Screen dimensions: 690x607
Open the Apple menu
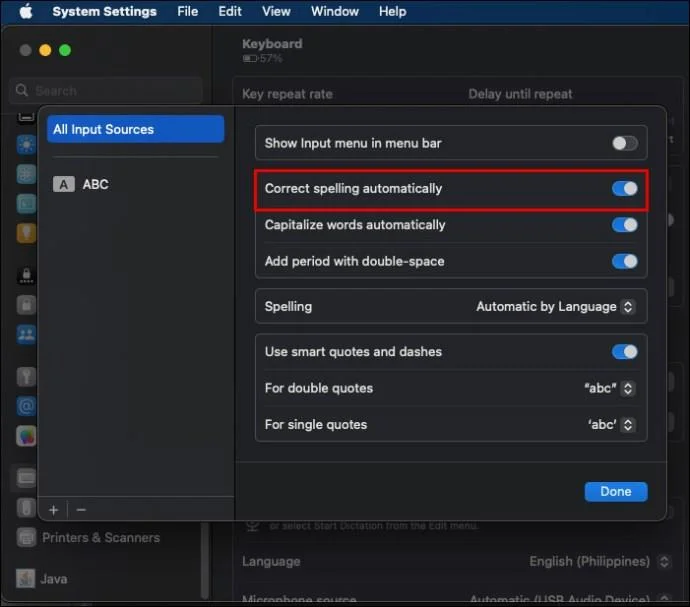pyautogui.click(x=26, y=11)
